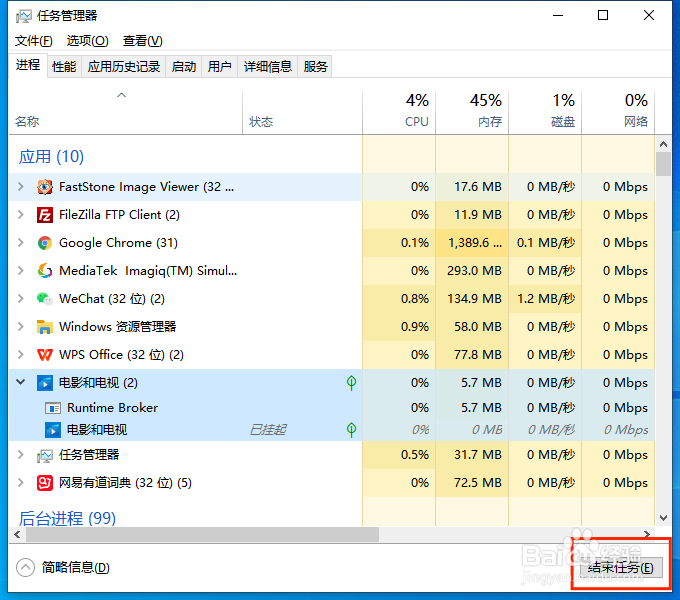Click the WPS Office icon
The height and width of the screenshot is (600, 680).
pos(45,355)
